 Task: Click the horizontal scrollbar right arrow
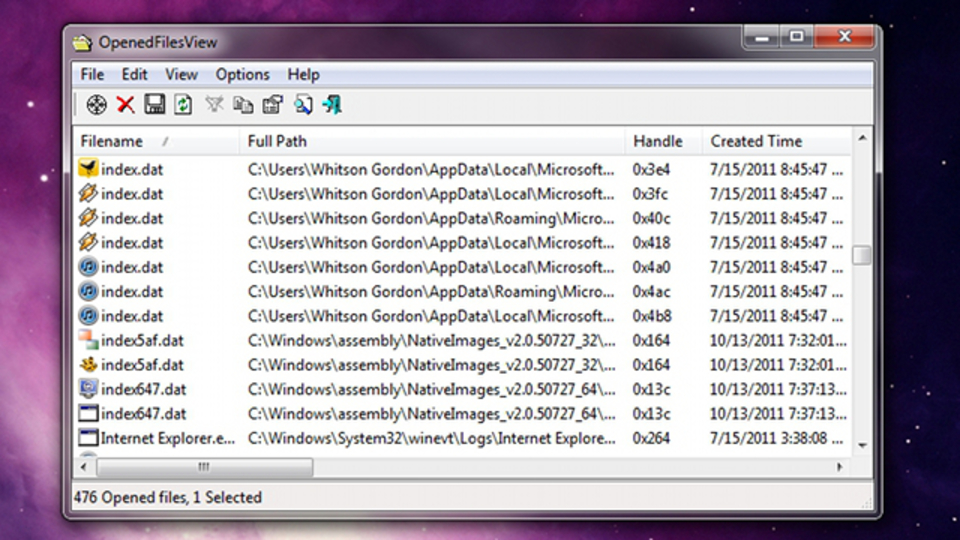pyautogui.click(x=840, y=467)
